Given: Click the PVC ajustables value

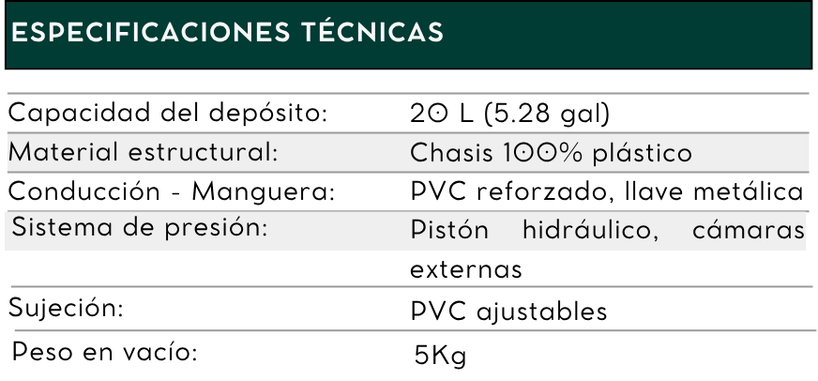Looking at the screenshot, I should click(x=509, y=312).
